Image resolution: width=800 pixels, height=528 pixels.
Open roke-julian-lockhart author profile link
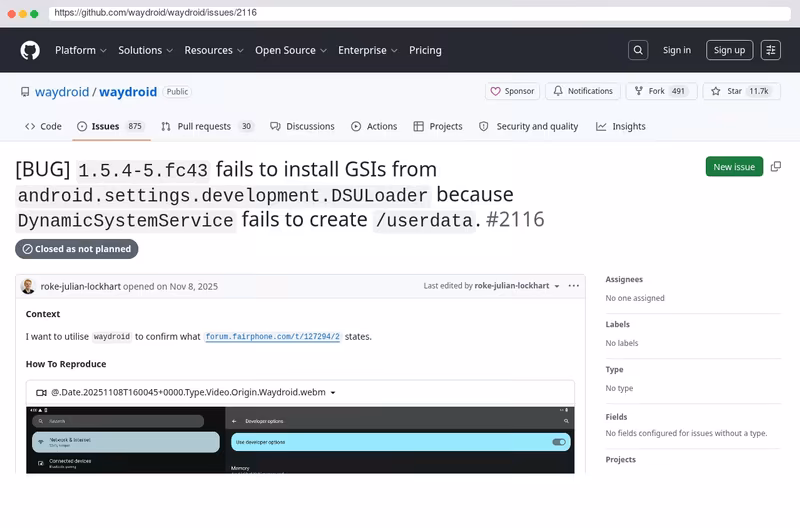[x=81, y=286]
